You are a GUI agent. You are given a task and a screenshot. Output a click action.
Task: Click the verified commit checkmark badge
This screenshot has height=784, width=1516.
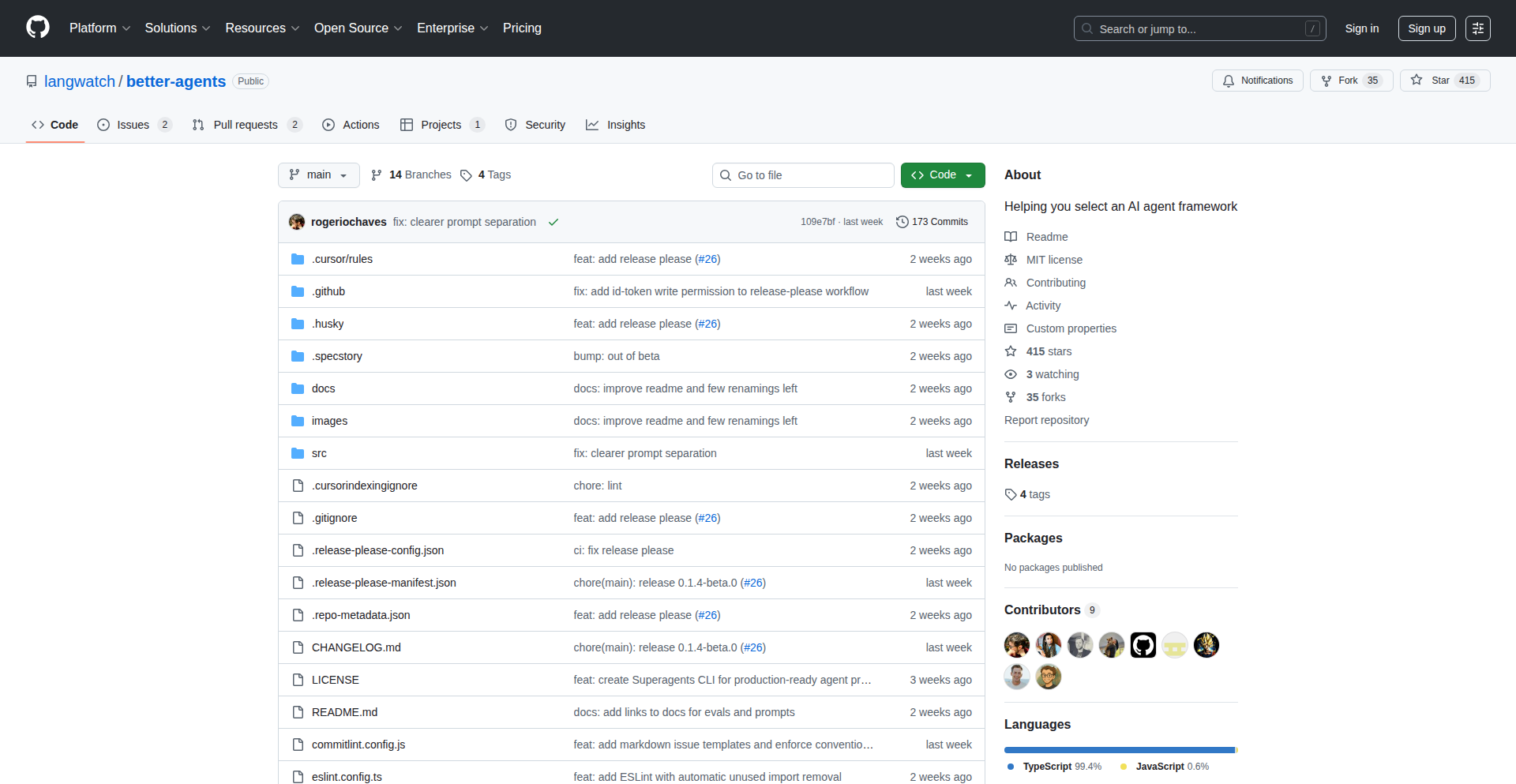click(553, 222)
